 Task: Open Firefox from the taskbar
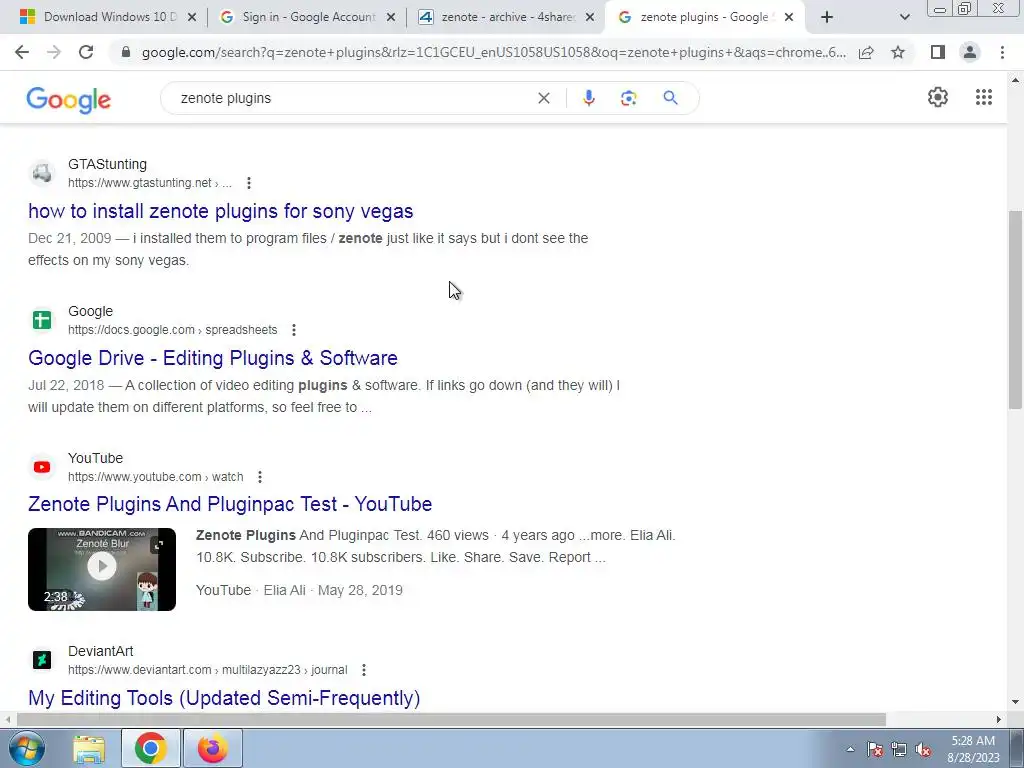pyautogui.click(x=213, y=748)
